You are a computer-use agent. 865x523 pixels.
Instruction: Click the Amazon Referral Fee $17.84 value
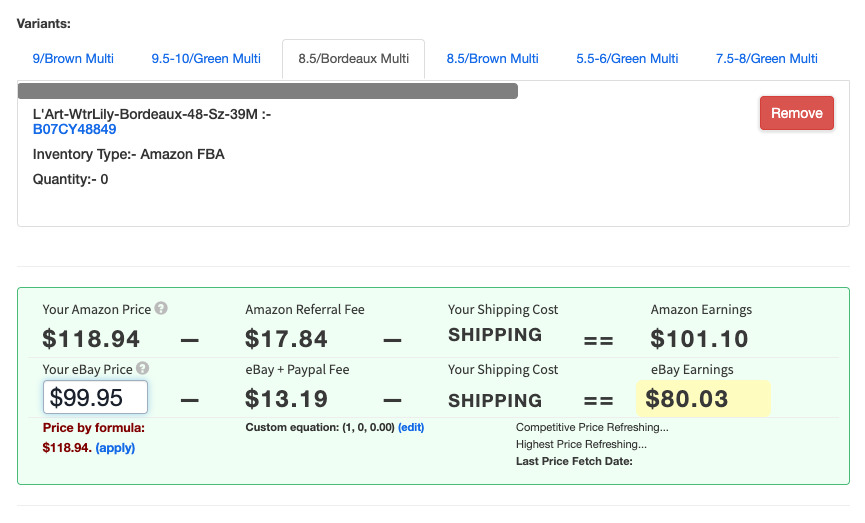286,339
